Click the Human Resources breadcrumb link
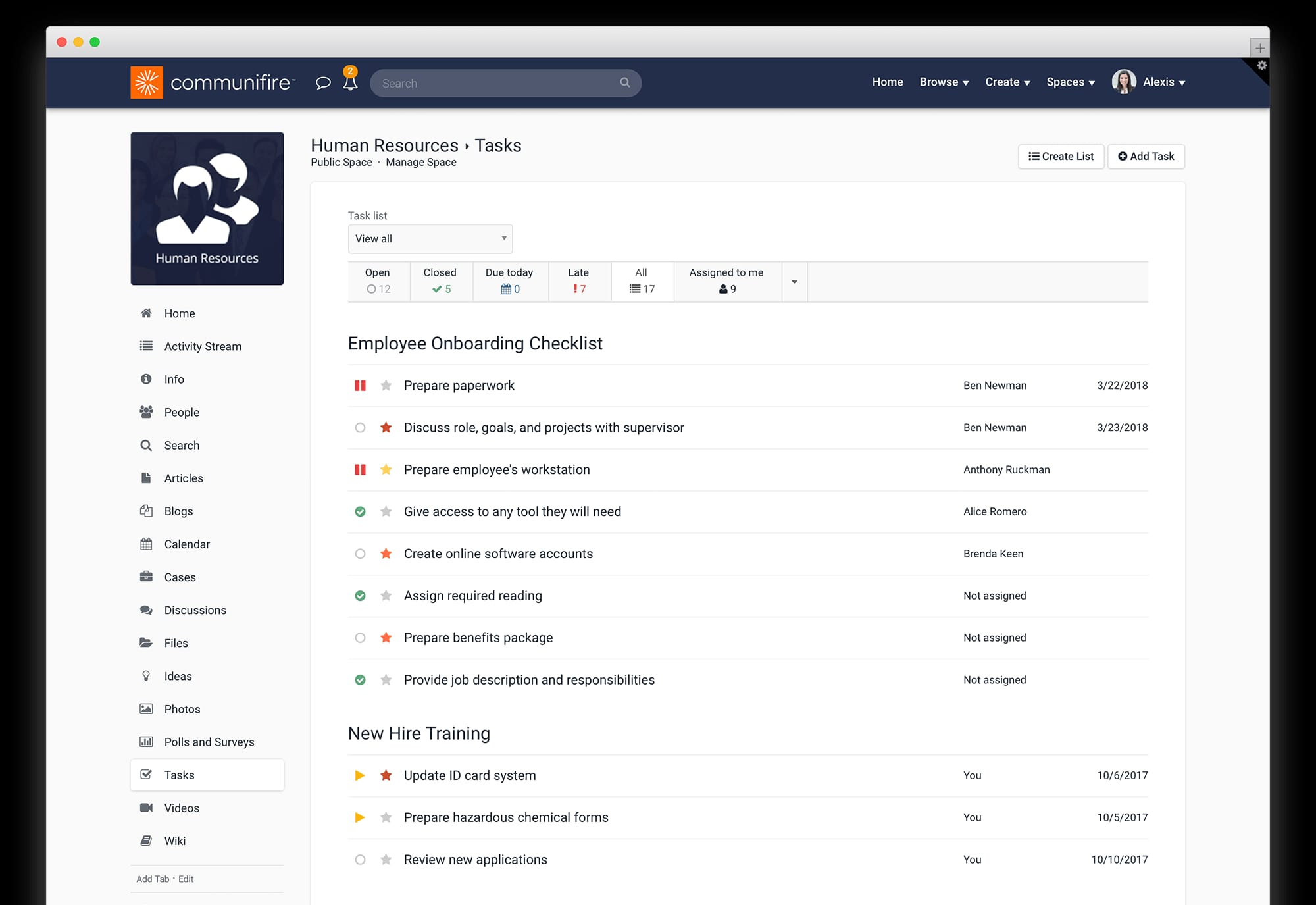The width and height of the screenshot is (1316, 905). pos(384,145)
